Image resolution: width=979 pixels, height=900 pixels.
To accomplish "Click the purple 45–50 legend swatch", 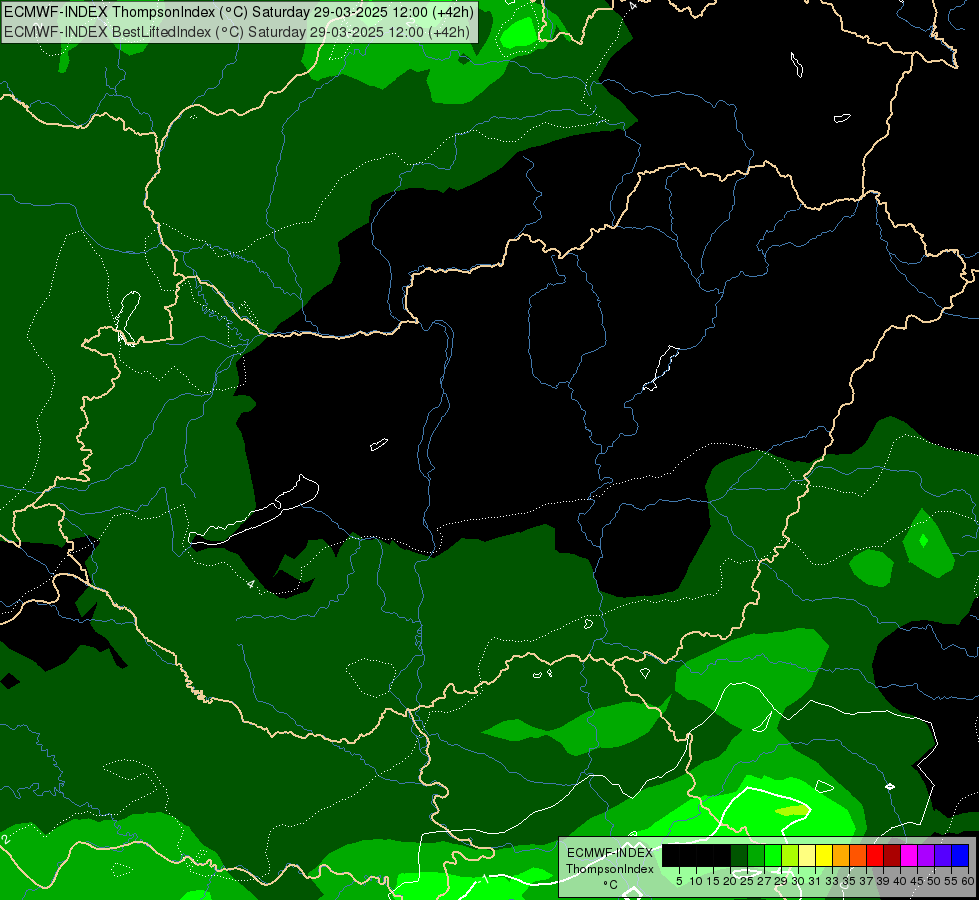I will 927,855.
